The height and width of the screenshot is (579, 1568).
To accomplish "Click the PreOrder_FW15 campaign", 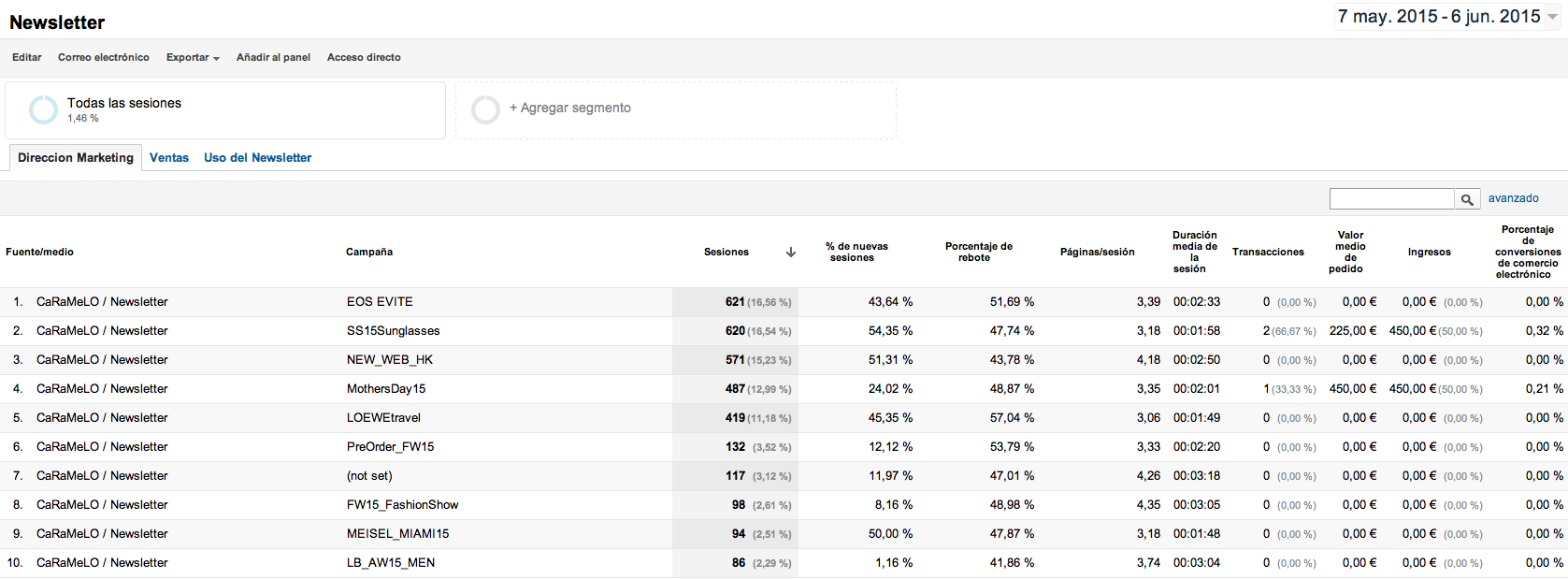I will 391,447.
